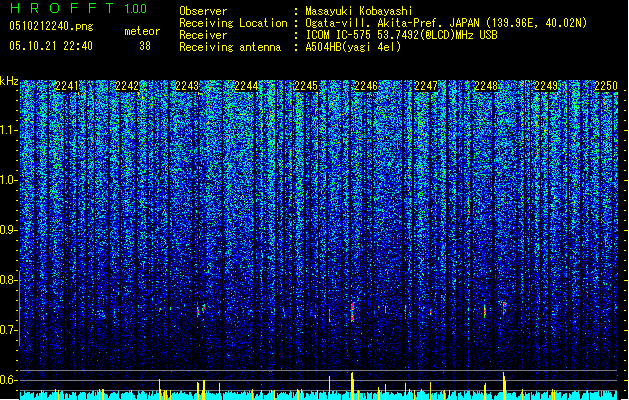
Task: Click the 2242 time marker
Action: (x=127, y=86)
